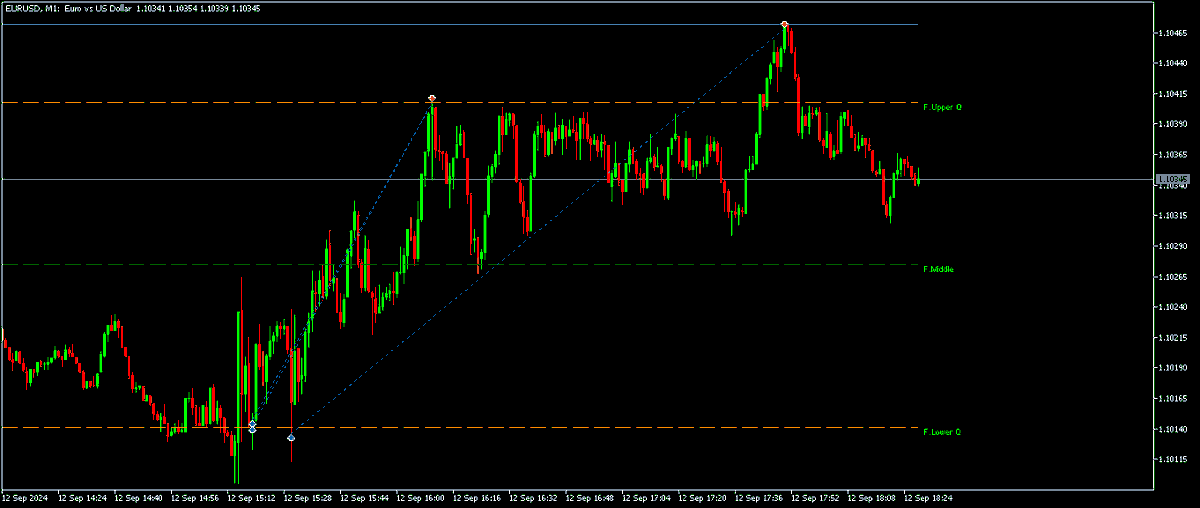Click the blue marker below the 15:28 low
The height and width of the screenshot is (508, 1200).
pyautogui.click(x=291, y=438)
